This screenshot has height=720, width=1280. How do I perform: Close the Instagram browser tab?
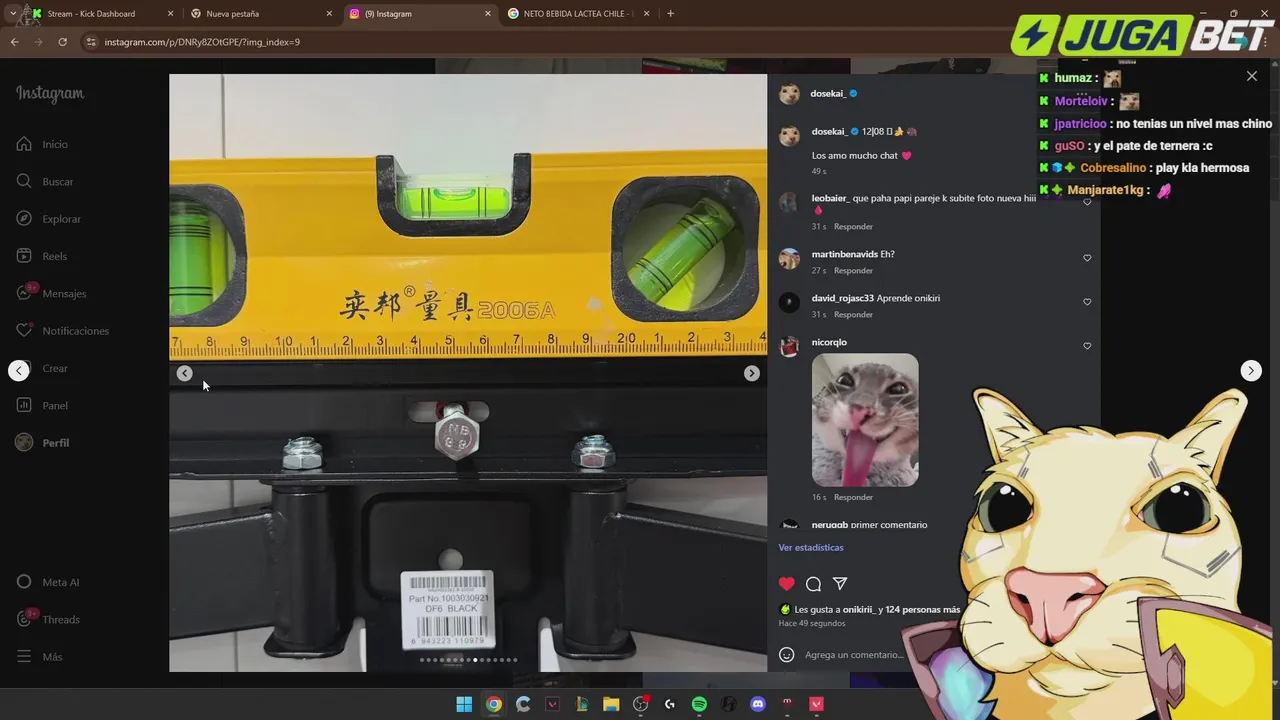[x=488, y=14]
